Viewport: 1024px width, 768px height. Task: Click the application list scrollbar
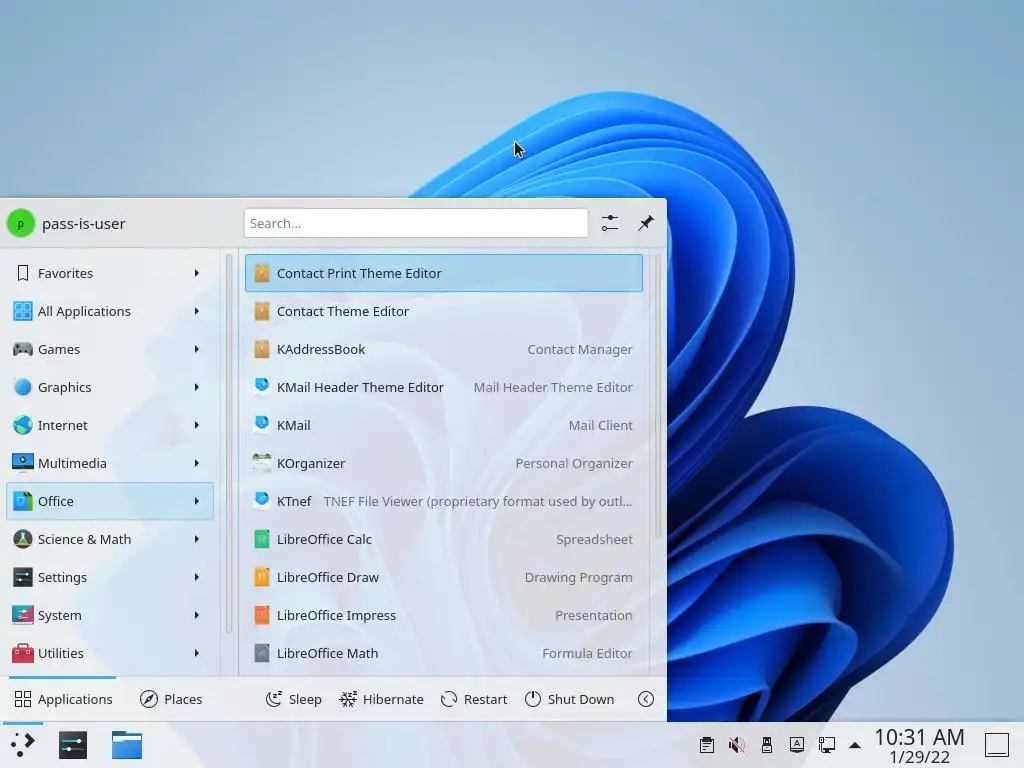point(657,396)
